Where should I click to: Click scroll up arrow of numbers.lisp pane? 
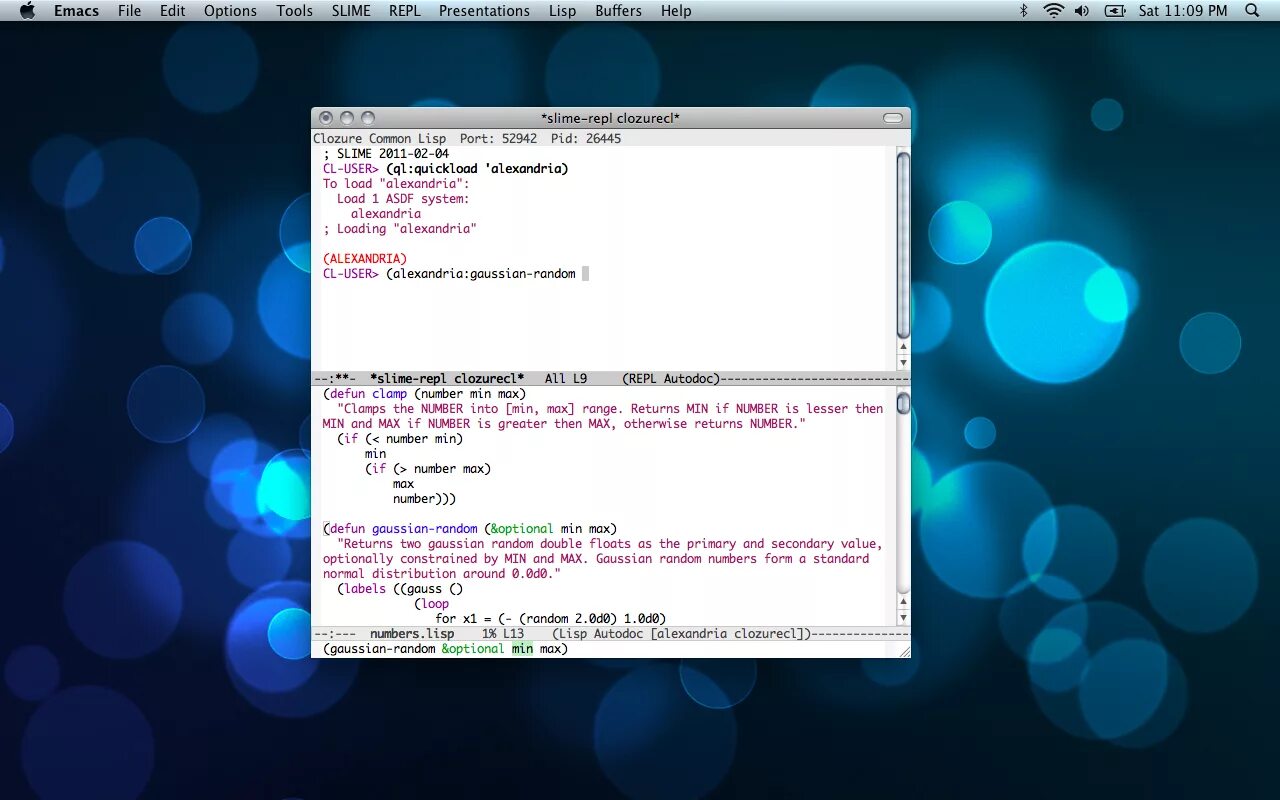pos(903,603)
